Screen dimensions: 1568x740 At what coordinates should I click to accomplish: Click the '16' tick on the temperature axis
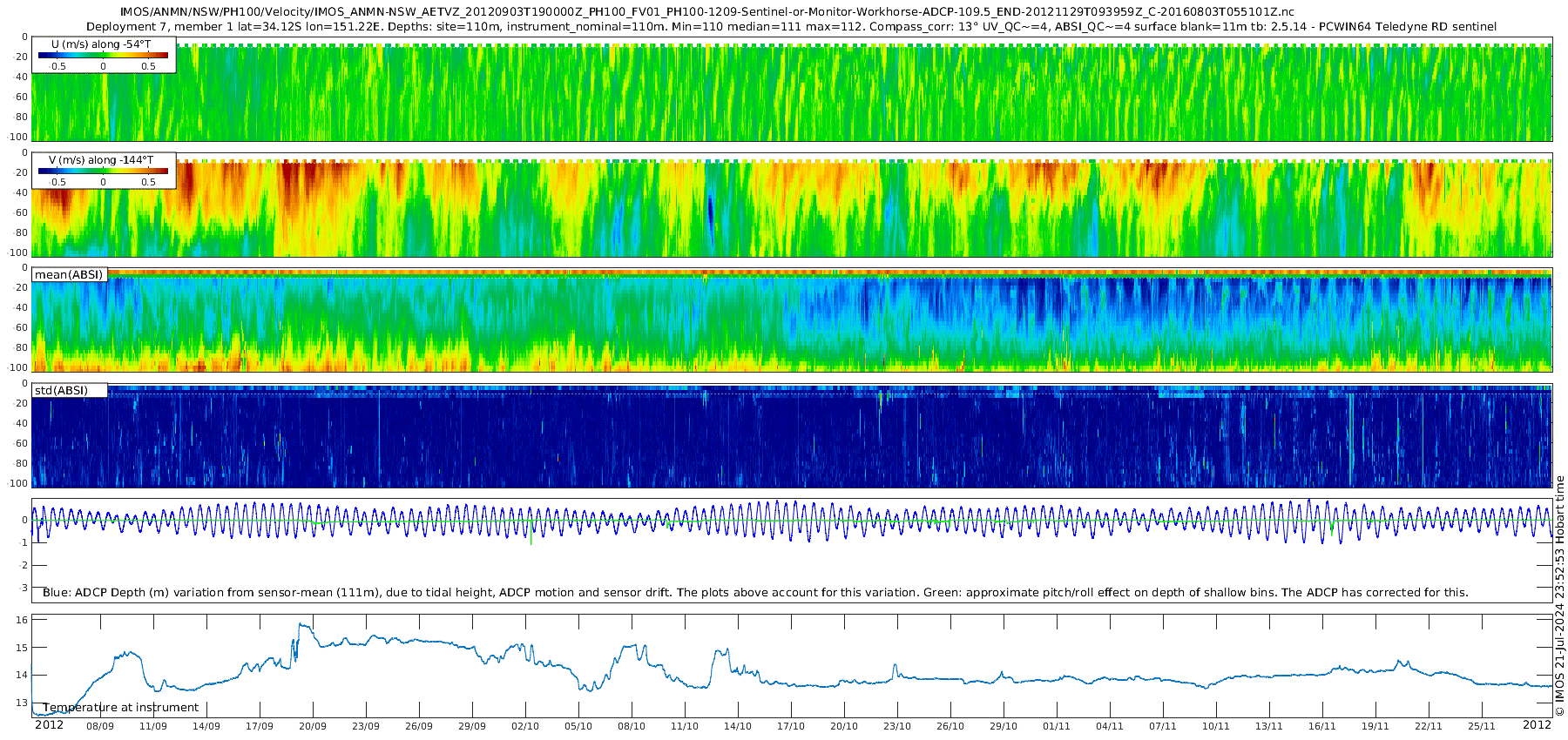tap(23, 620)
